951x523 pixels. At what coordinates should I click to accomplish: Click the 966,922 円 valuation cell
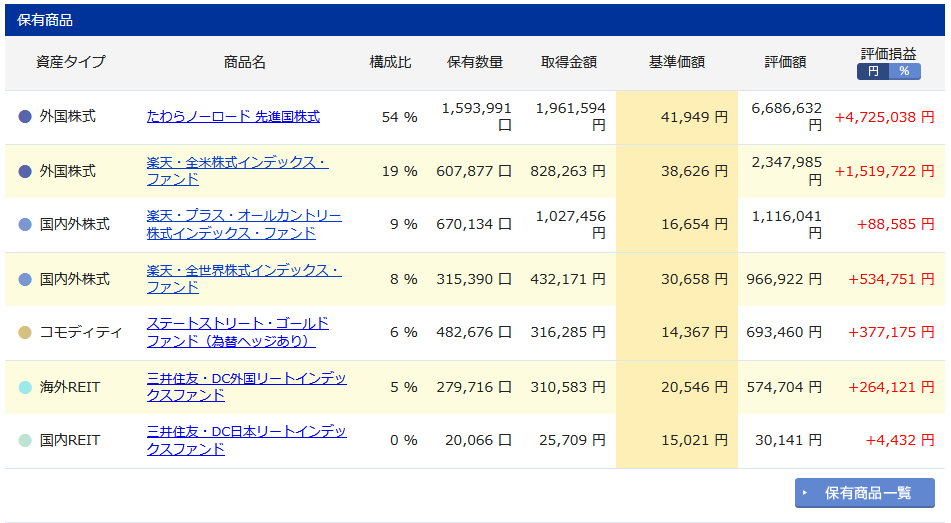tap(784, 279)
